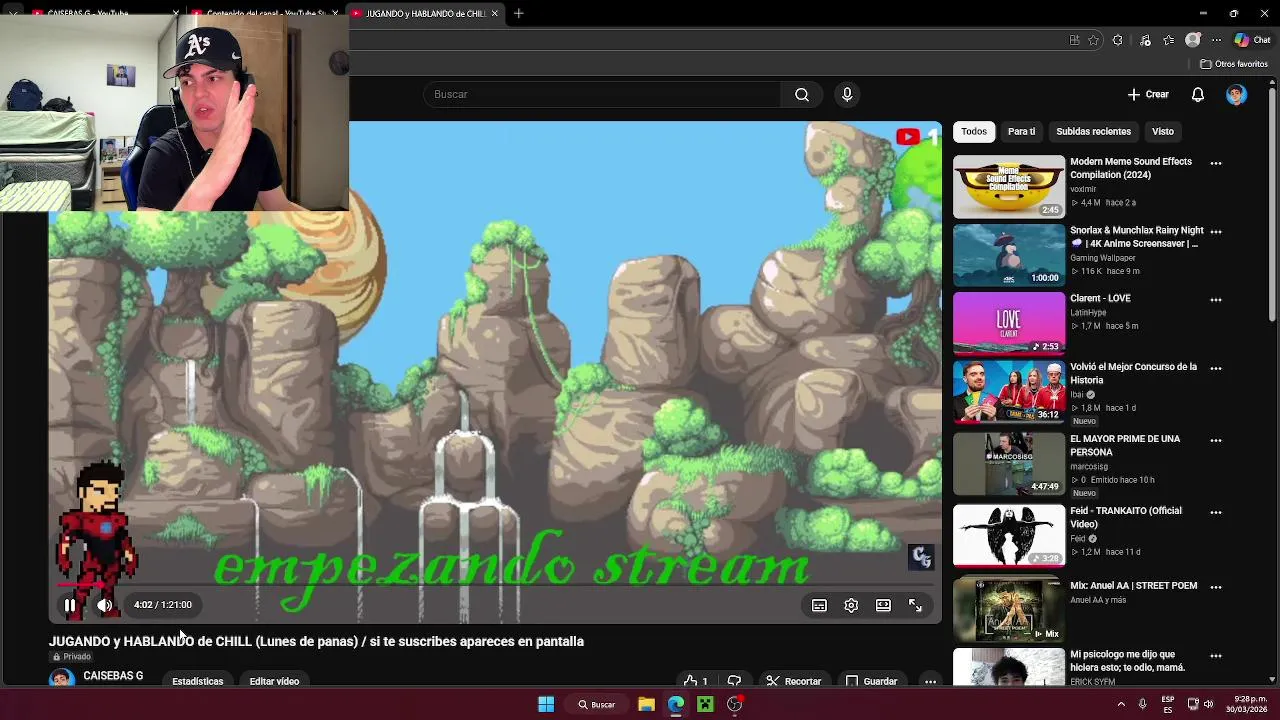Image resolution: width=1280 pixels, height=720 pixels.
Task: Open options for Volvió el Mejor Concurso
Action: click(x=1216, y=368)
